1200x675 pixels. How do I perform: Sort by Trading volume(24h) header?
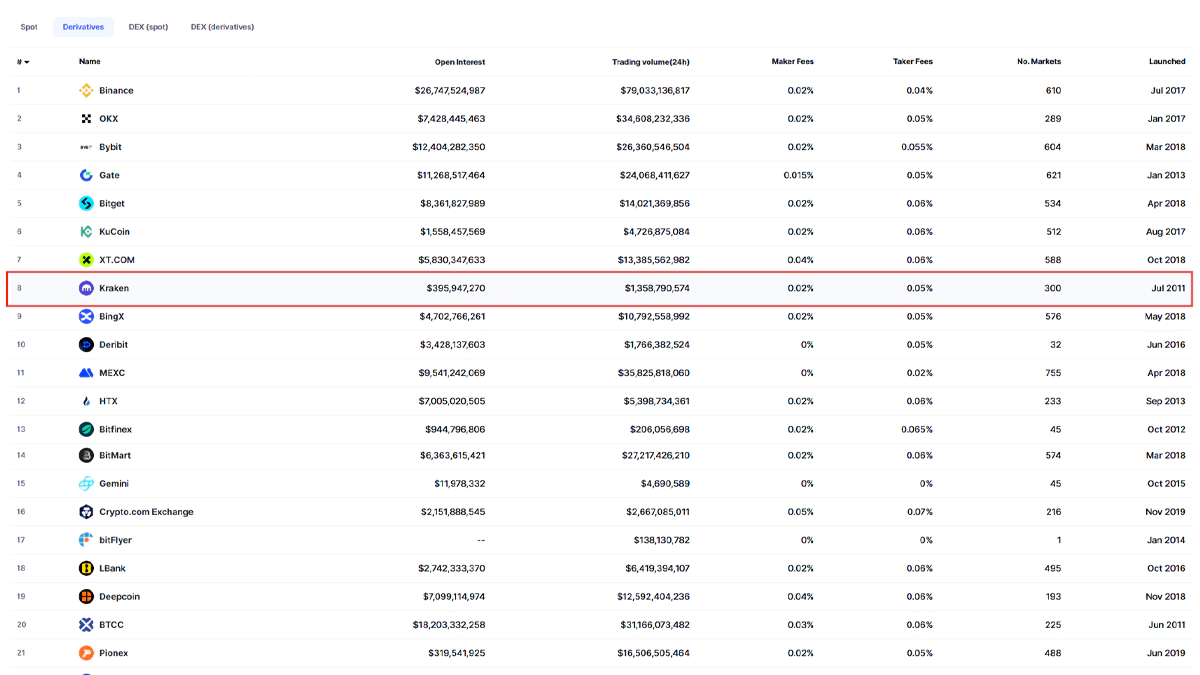click(x=650, y=62)
